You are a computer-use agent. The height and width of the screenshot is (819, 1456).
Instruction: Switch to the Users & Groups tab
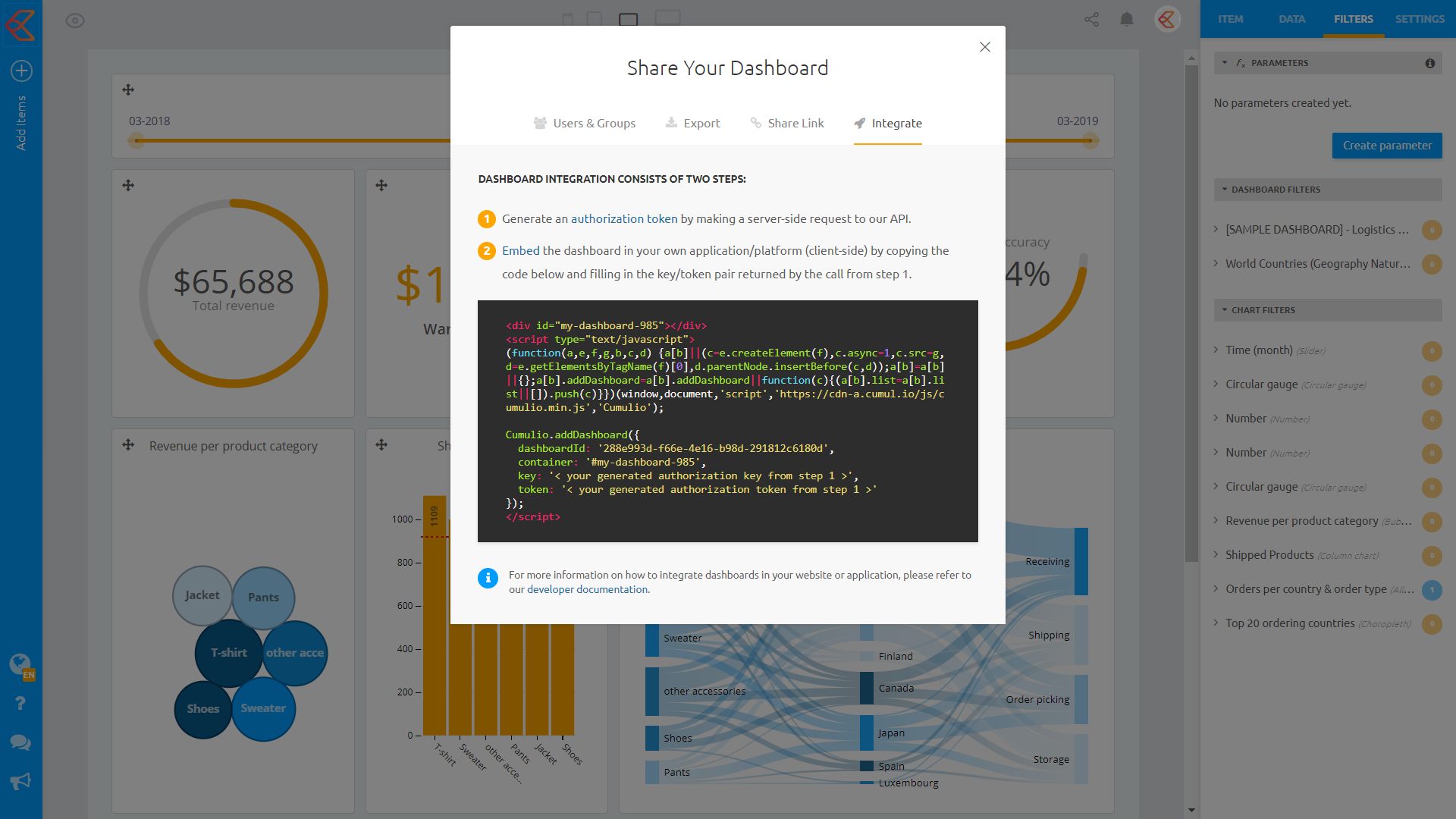(584, 123)
